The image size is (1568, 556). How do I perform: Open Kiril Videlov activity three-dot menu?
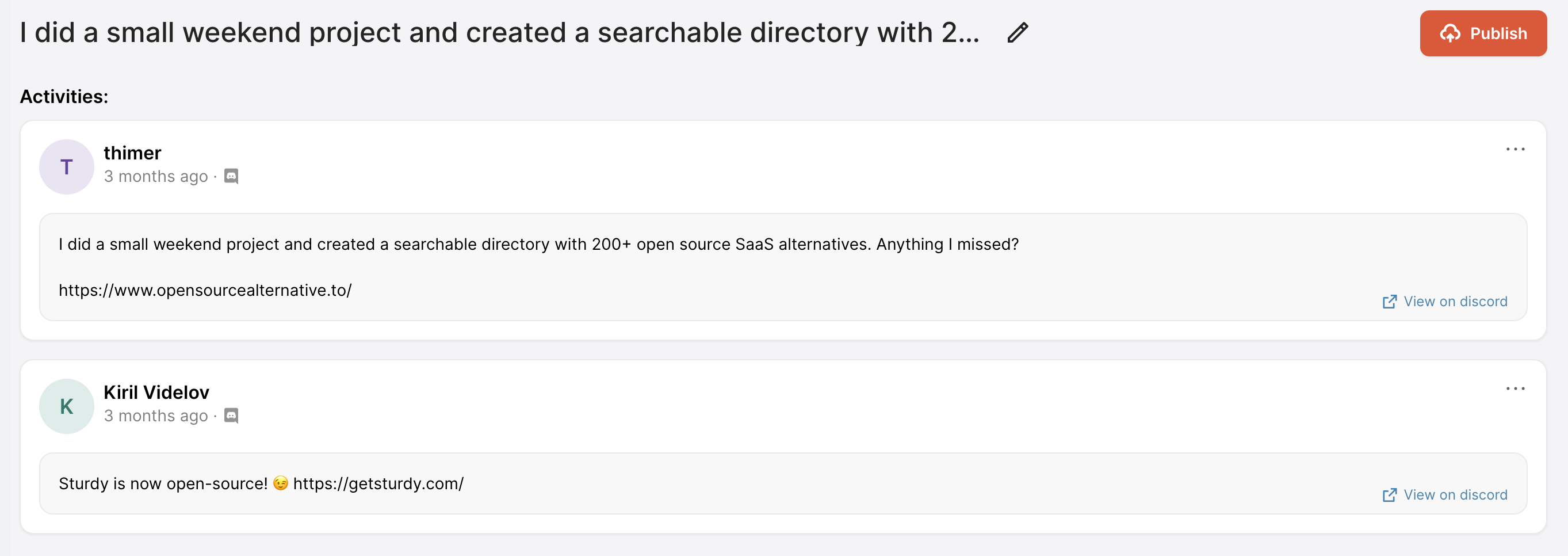click(1515, 389)
